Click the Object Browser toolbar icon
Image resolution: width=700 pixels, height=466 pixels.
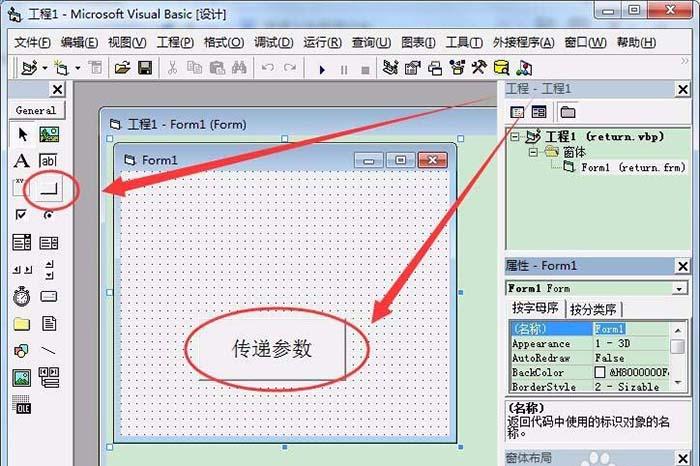[x=457, y=68]
